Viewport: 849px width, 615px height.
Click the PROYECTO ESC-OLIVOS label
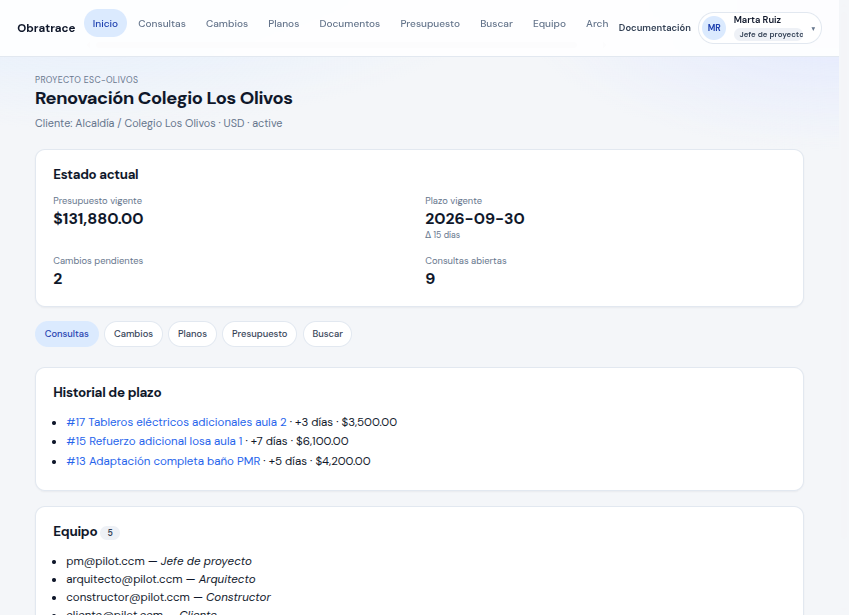pyautogui.click(x=87, y=80)
